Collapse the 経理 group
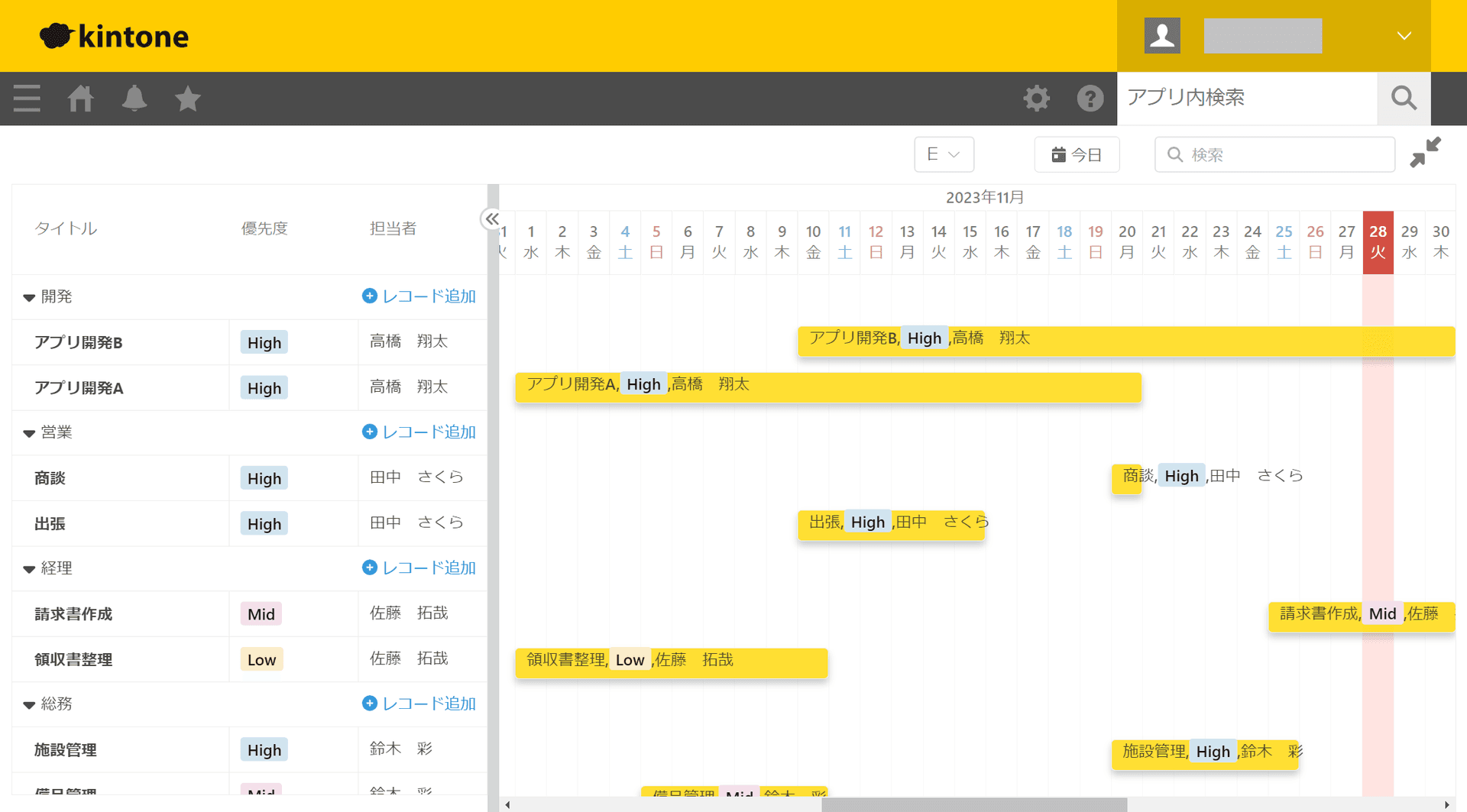Image resolution: width=1467 pixels, height=812 pixels. pos(29,569)
